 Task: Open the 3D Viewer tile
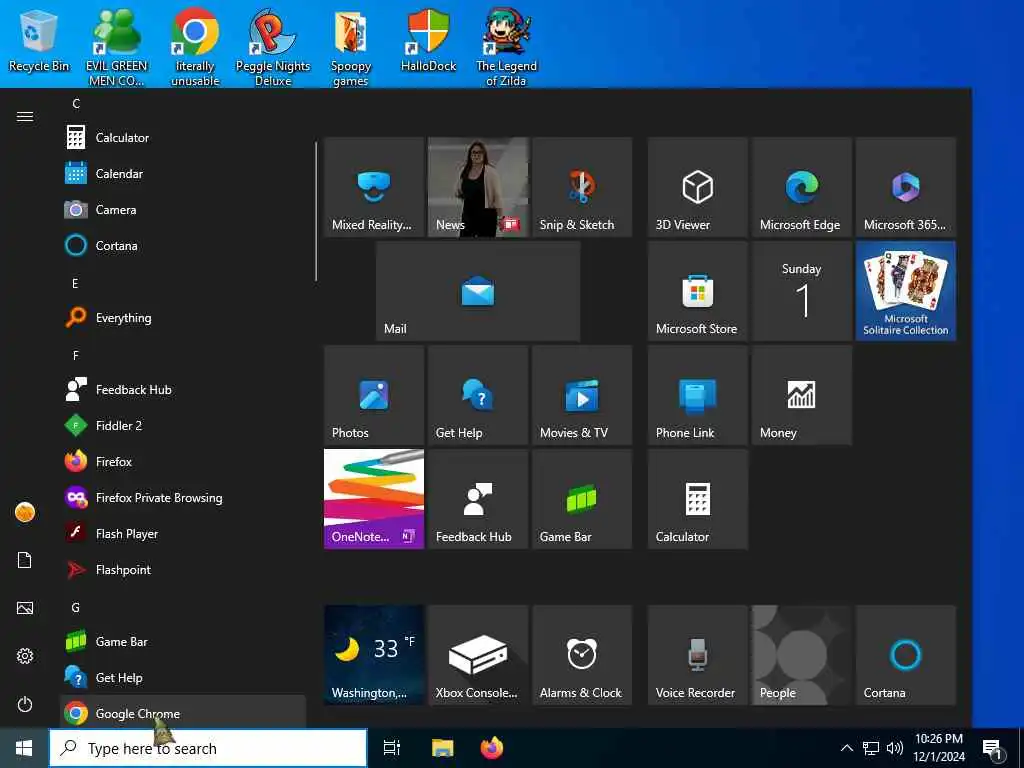(x=697, y=187)
